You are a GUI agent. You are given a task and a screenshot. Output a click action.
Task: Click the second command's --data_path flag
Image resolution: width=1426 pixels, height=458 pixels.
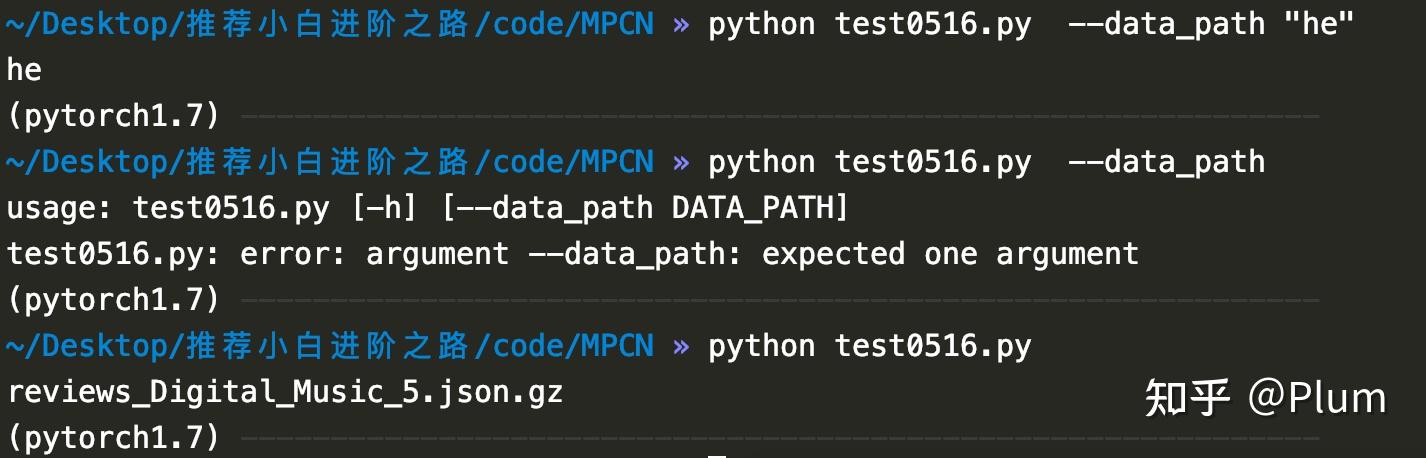pyautogui.click(x=1167, y=163)
